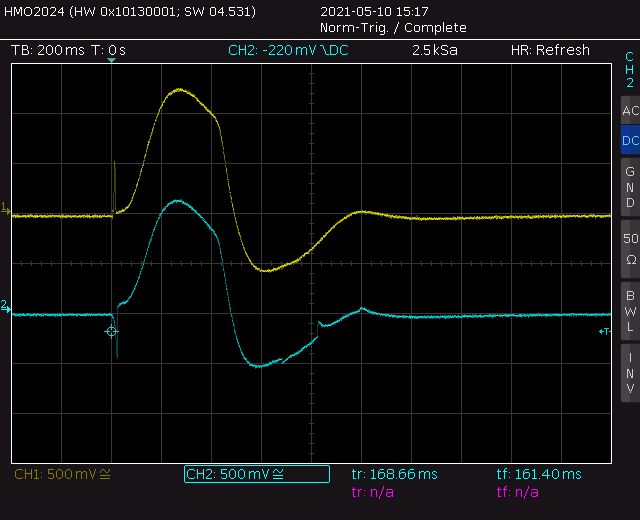Viewport: 640px width, 520px height.
Task: Select the AC coupling softkey
Action: click(x=630, y=110)
